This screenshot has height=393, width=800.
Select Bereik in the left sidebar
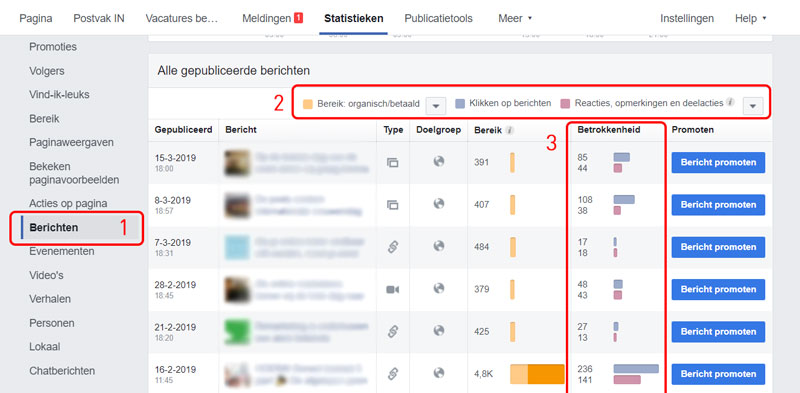[x=44, y=118]
